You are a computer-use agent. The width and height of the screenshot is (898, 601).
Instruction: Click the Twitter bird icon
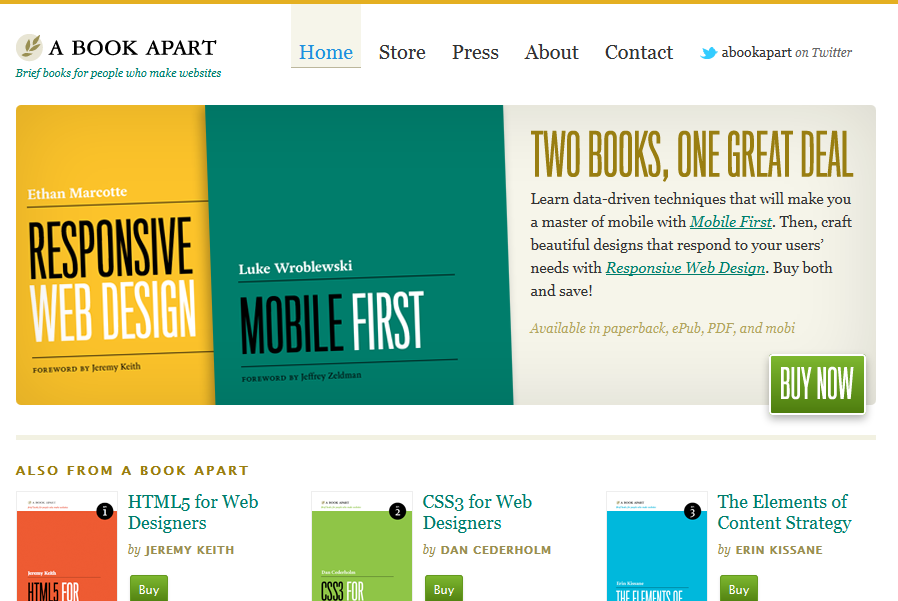coord(708,53)
